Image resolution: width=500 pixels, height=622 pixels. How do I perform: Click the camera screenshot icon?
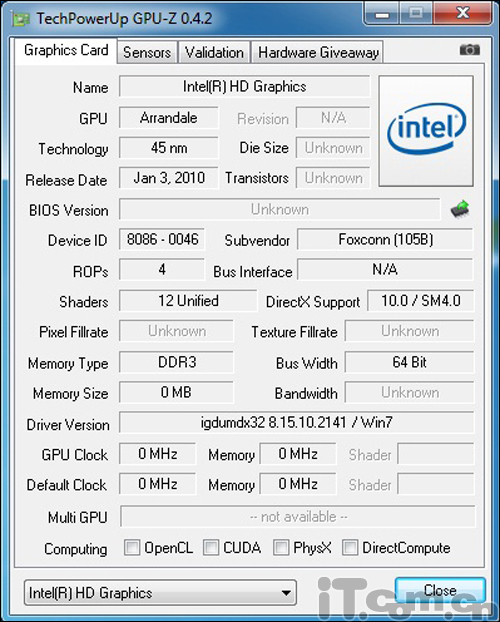[470, 50]
